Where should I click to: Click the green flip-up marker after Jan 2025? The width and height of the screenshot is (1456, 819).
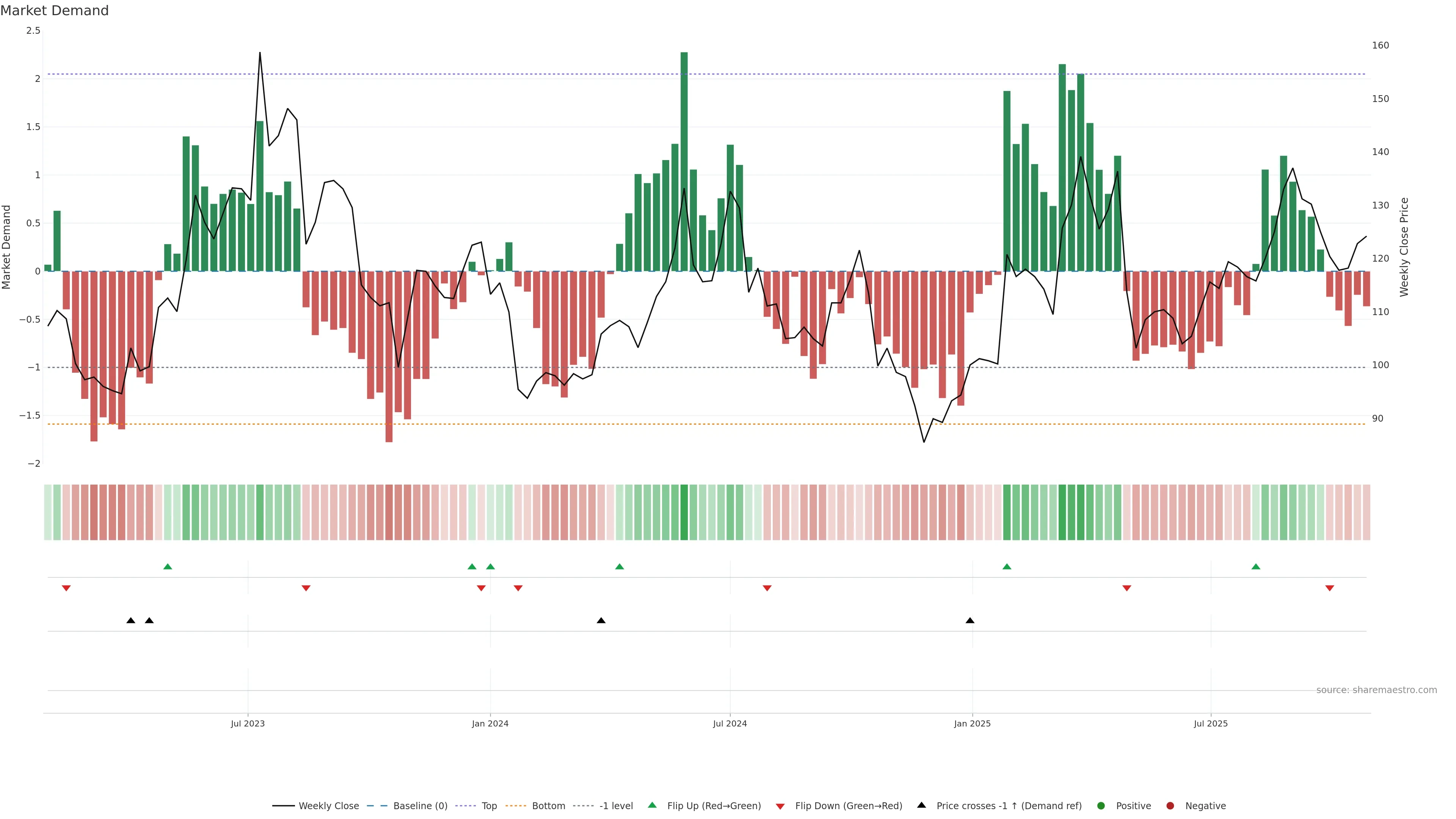tap(1007, 566)
